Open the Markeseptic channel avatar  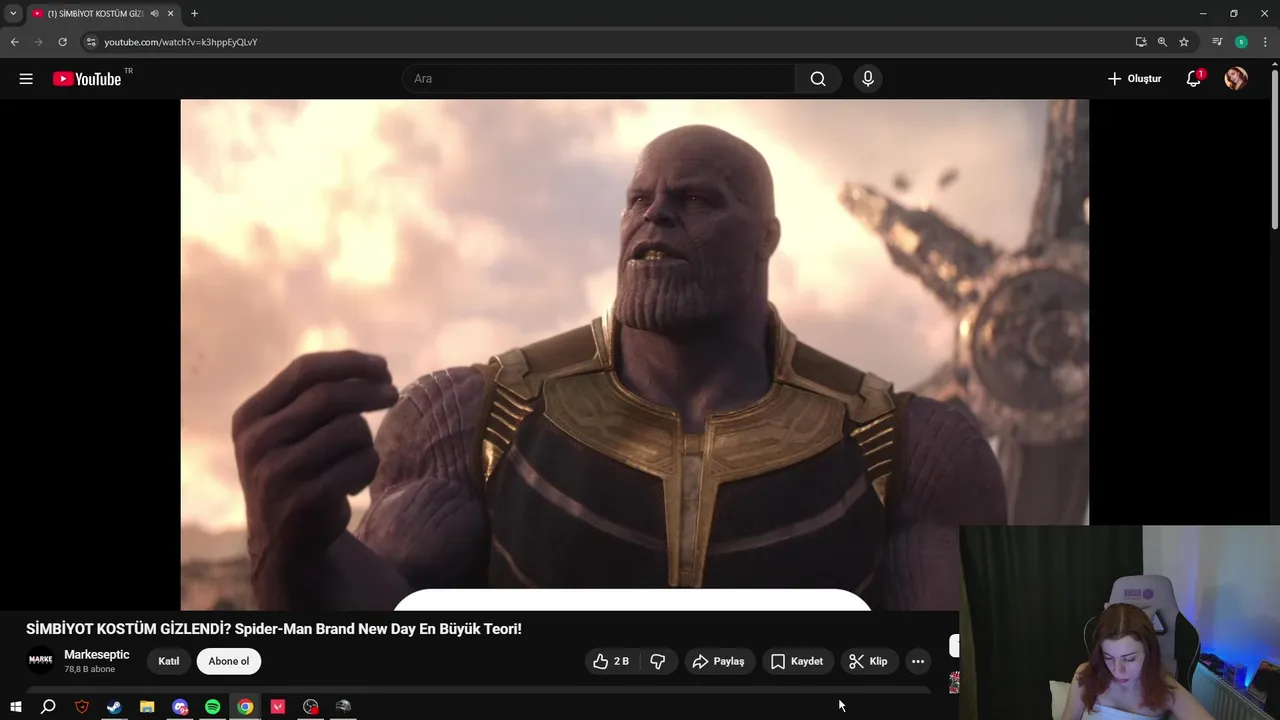(x=40, y=661)
